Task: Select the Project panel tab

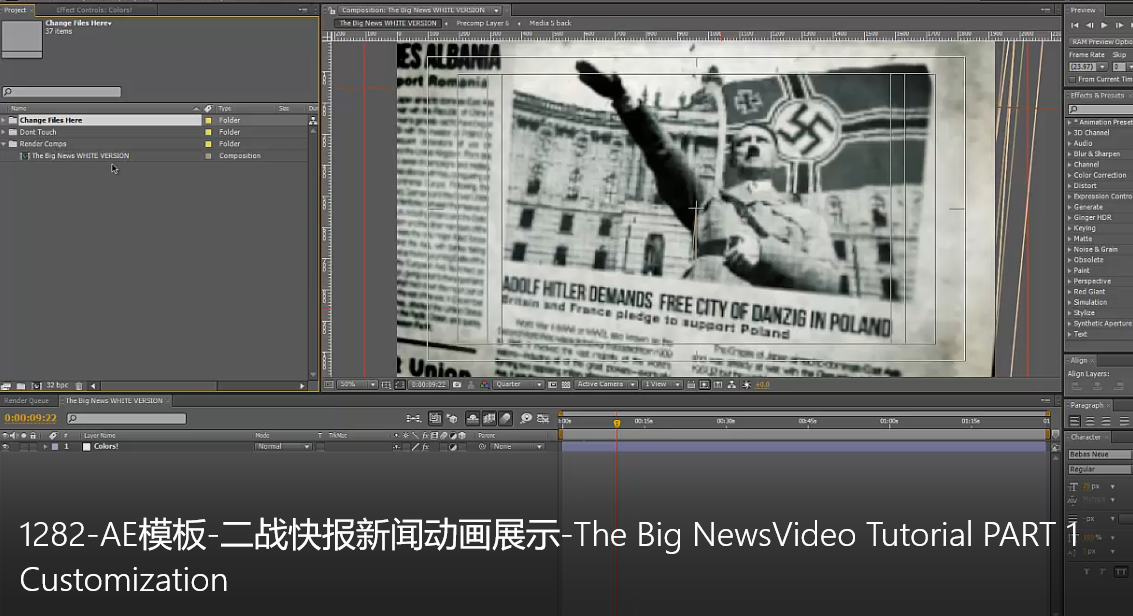Action: coord(15,10)
